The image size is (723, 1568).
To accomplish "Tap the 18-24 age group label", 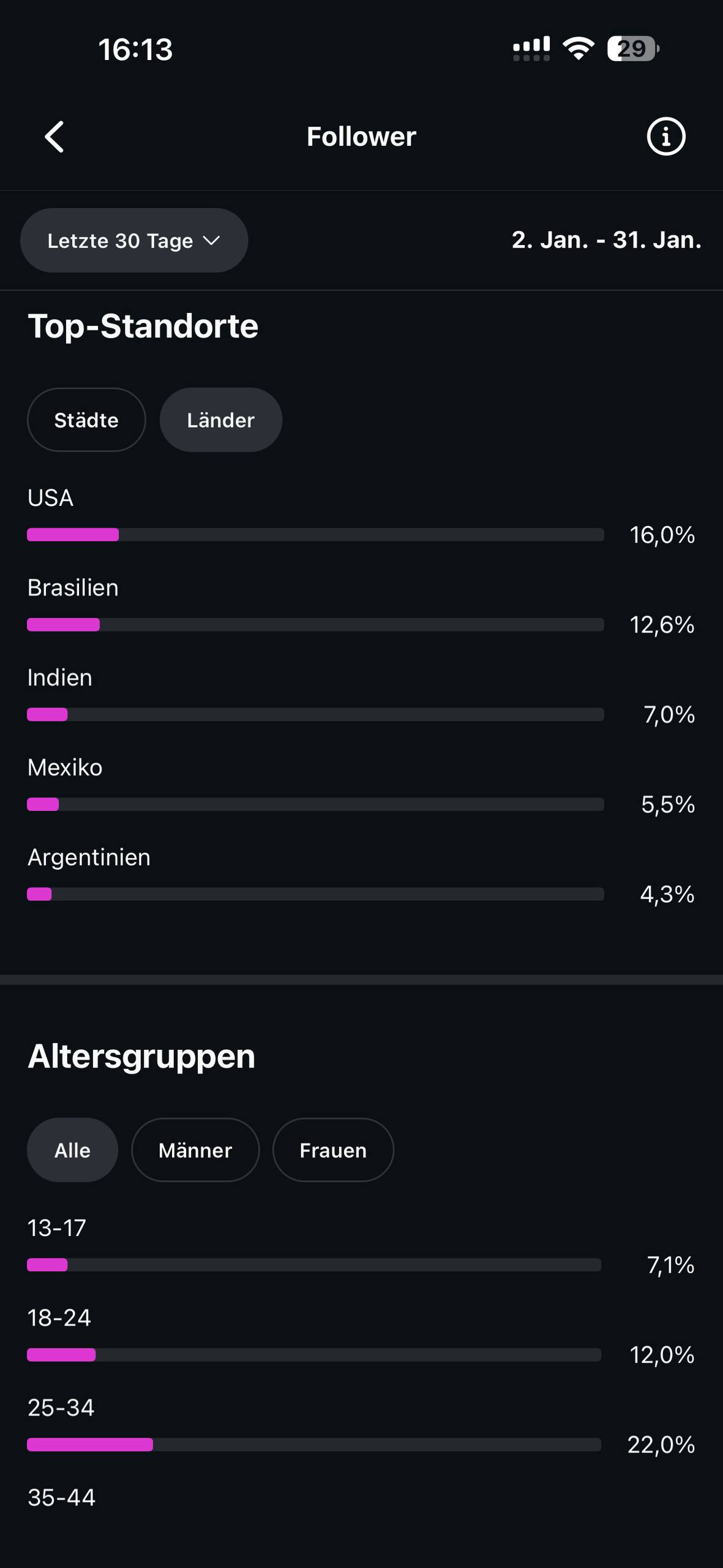I will pyautogui.click(x=59, y=1318).
